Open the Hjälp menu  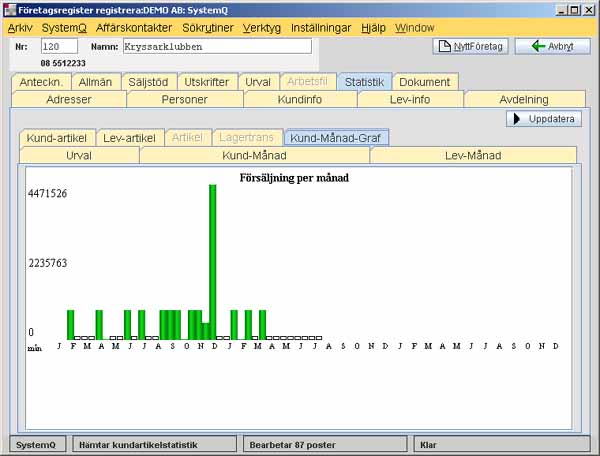(x=373, y=28)
